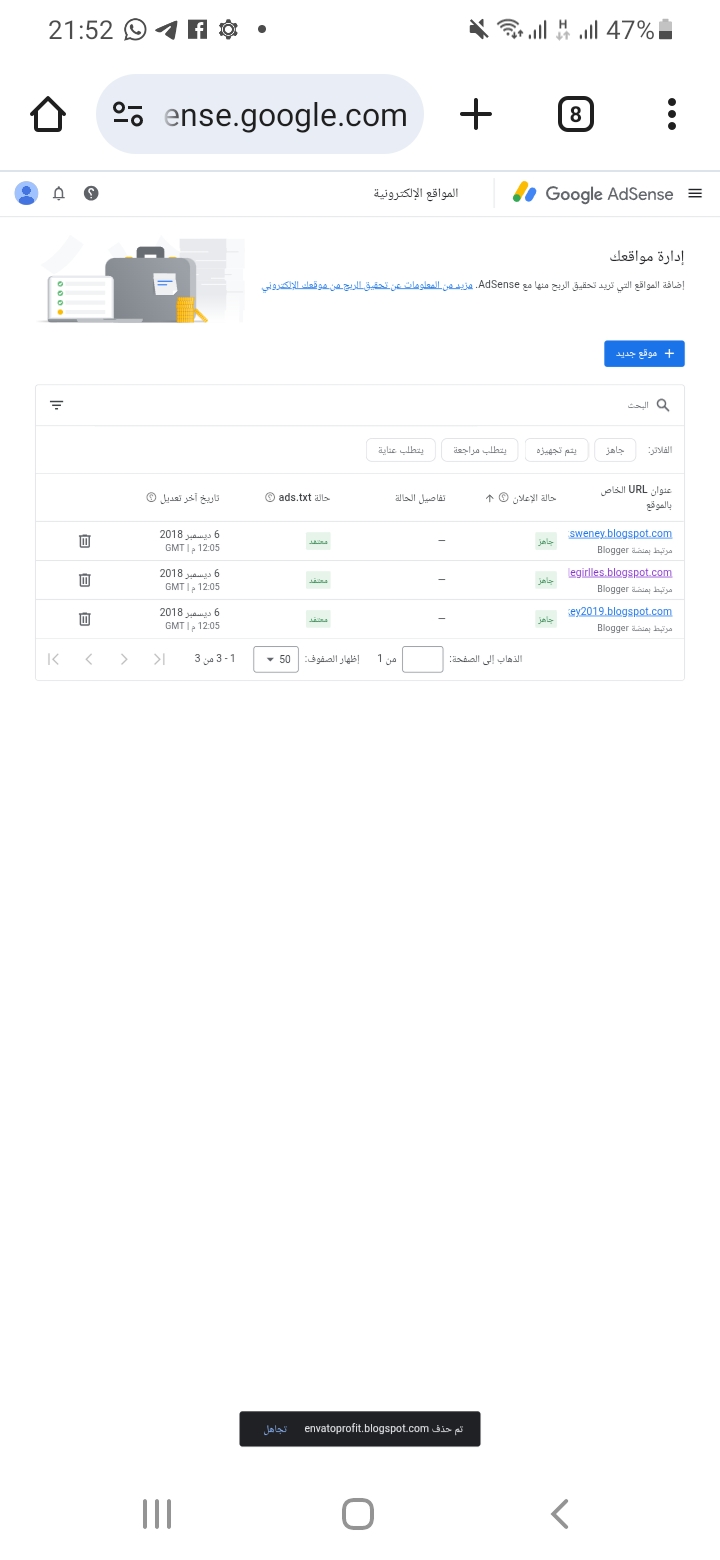Image resolution: width=720 pixels, height=1560 pixels.
Task: Open the Chrome three-dot overflow menu
Action: (x=672, y=115)
